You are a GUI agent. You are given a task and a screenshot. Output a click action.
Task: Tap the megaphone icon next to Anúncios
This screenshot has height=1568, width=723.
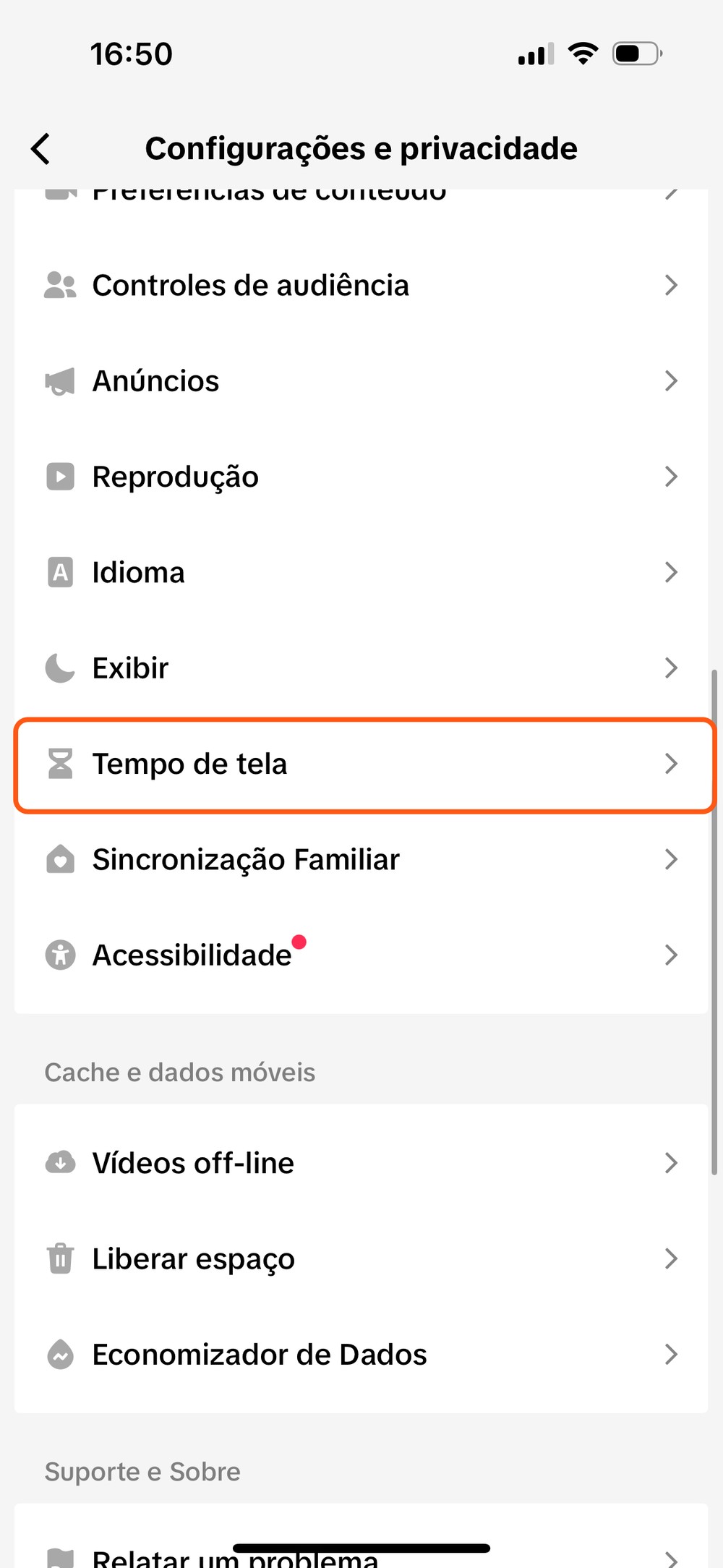60,381
